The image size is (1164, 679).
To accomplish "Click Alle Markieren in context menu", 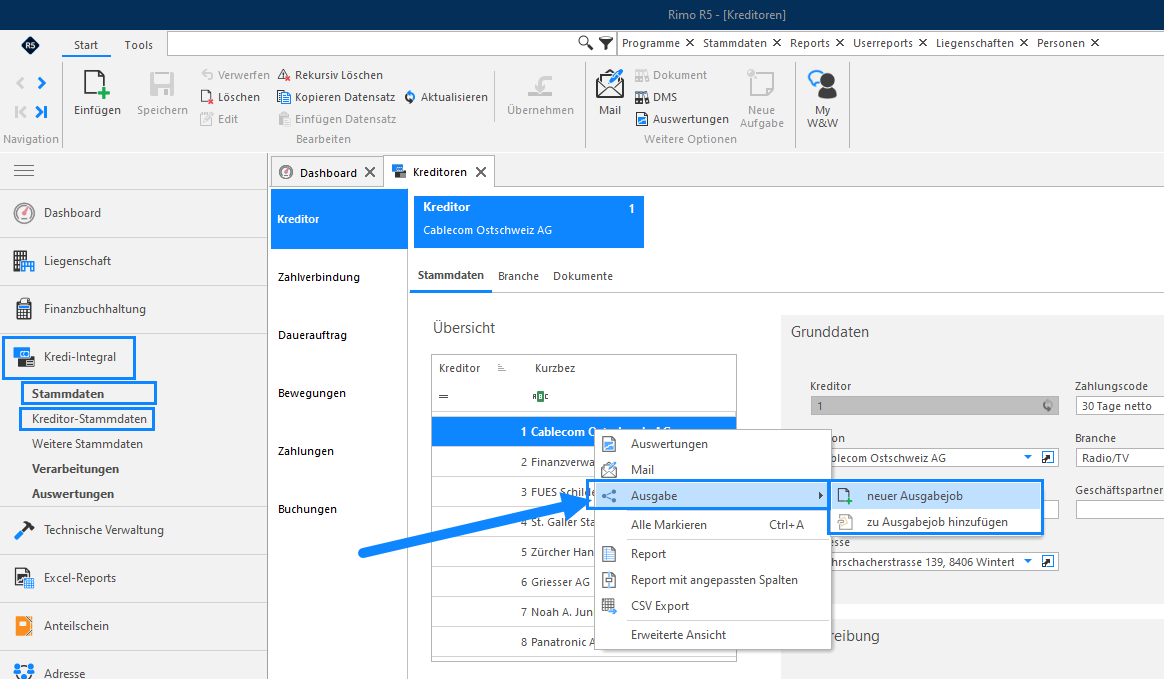I will click(x=713, y=525).
